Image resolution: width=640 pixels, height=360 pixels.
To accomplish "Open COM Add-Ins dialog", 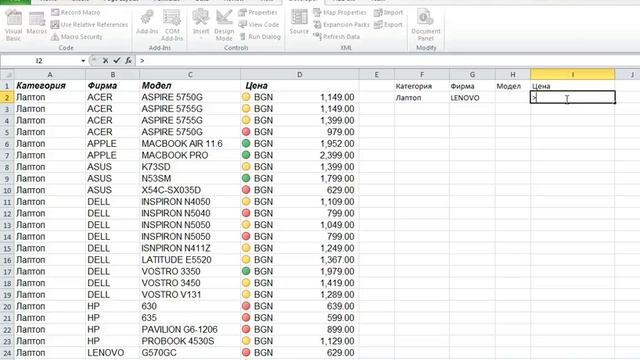I will tap(172, 24).
